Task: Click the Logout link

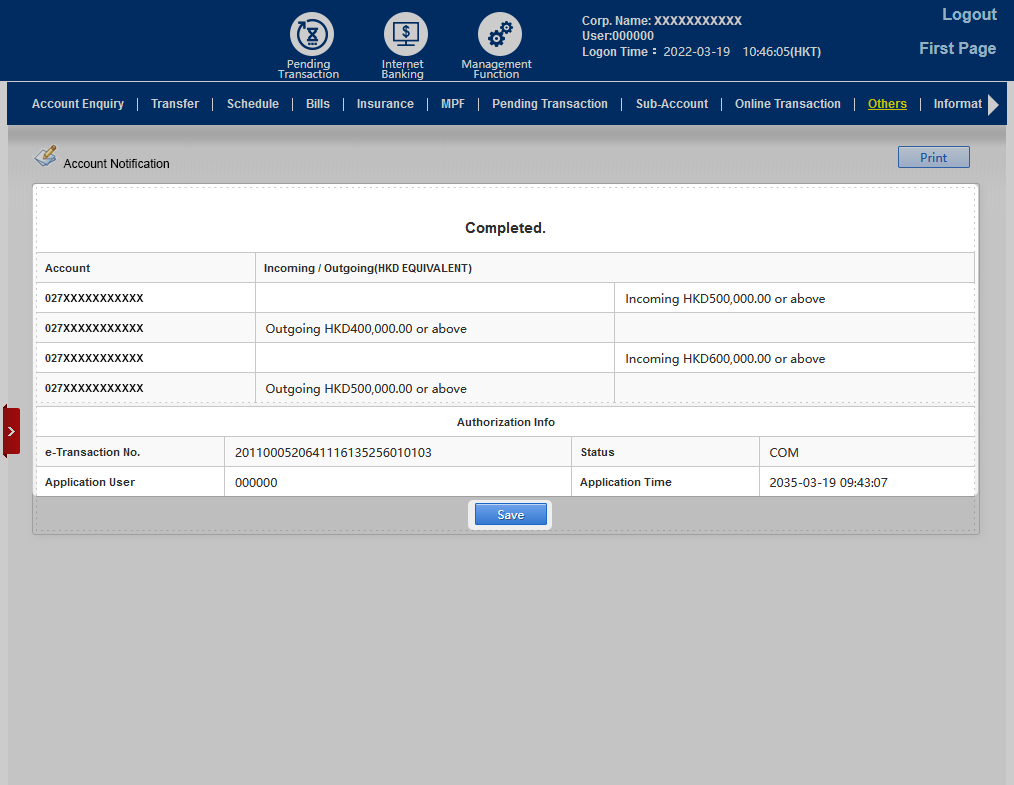Action: pos(969,14)
